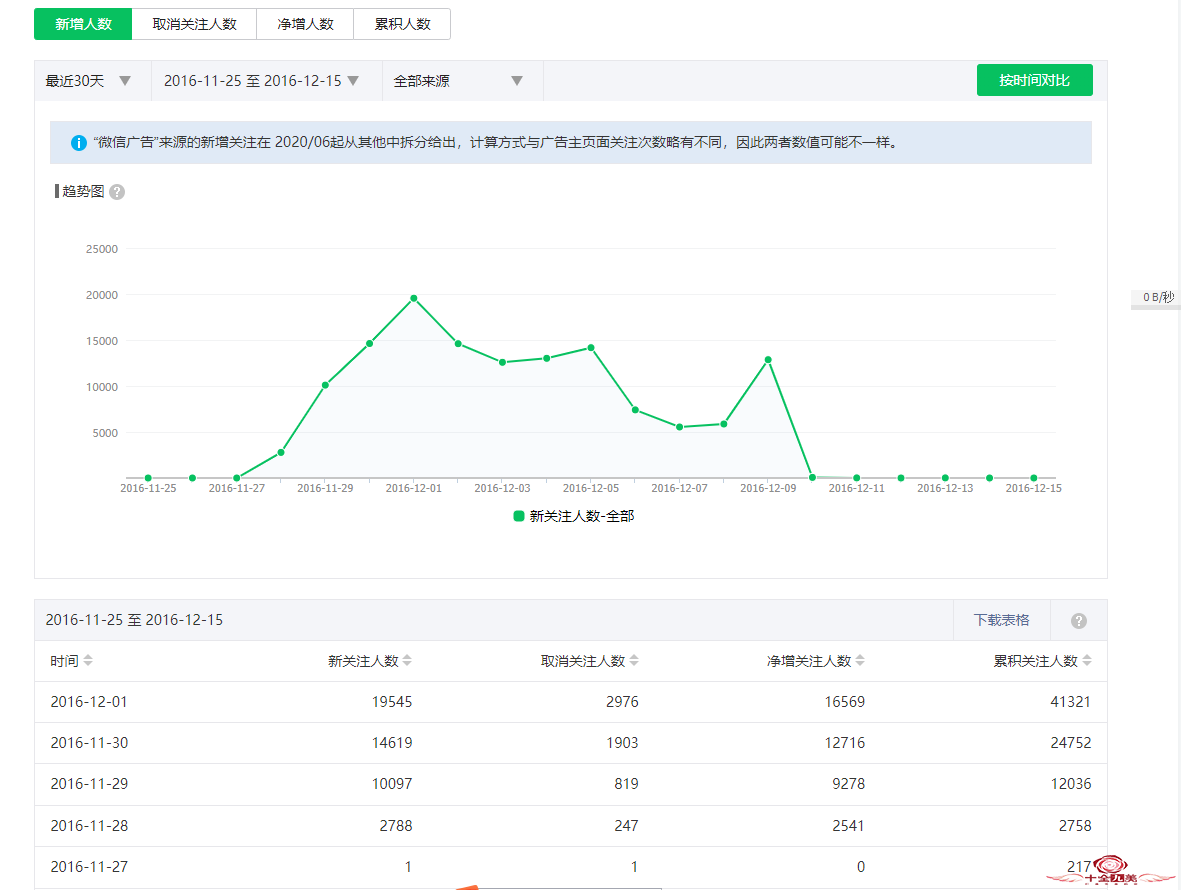Click the 25000 y-axis label
The width and height of the screenshot is (1181, 890).
click(102, 249)
